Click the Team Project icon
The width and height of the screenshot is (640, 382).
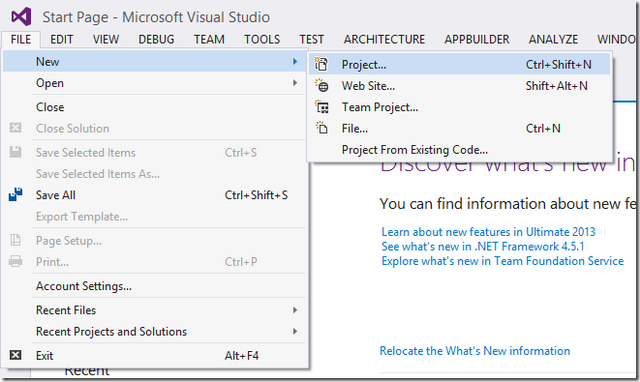click(322, 107)
